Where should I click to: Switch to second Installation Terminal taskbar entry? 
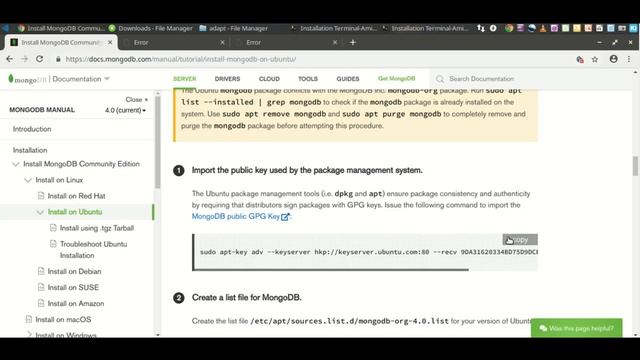point(425,28)
